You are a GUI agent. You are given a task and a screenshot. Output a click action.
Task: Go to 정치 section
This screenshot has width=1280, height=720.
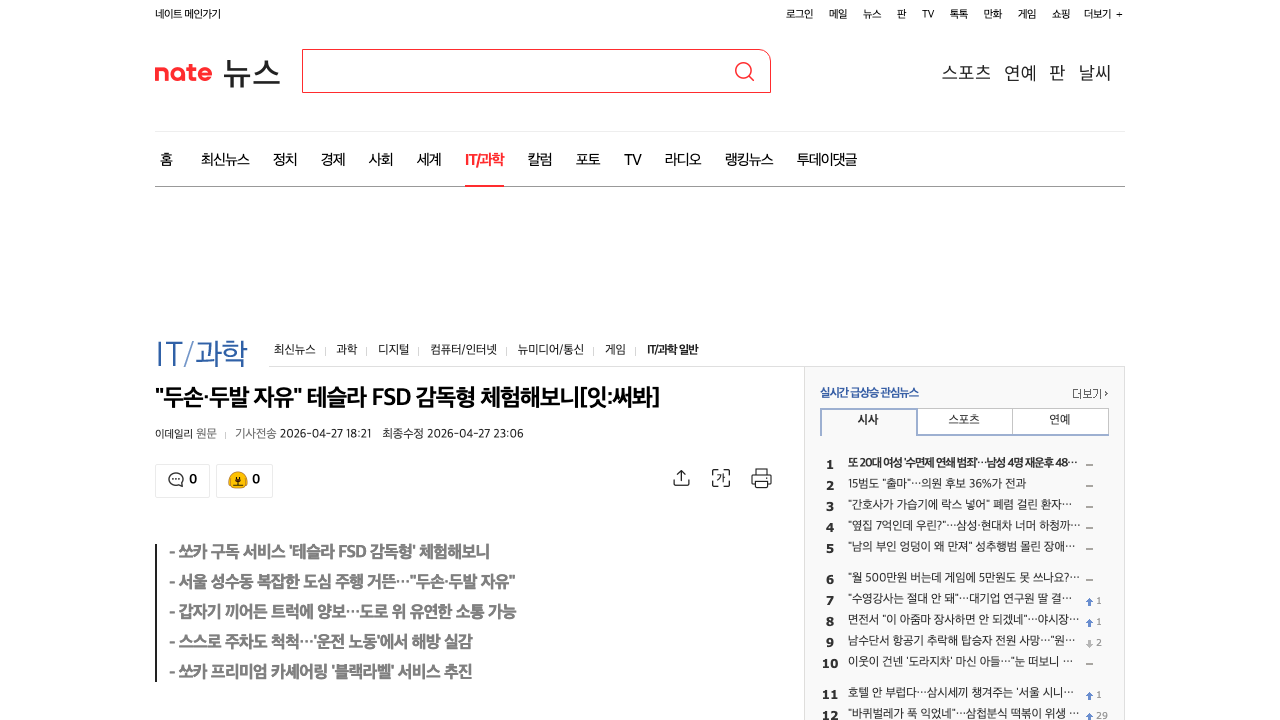(285, 159)
